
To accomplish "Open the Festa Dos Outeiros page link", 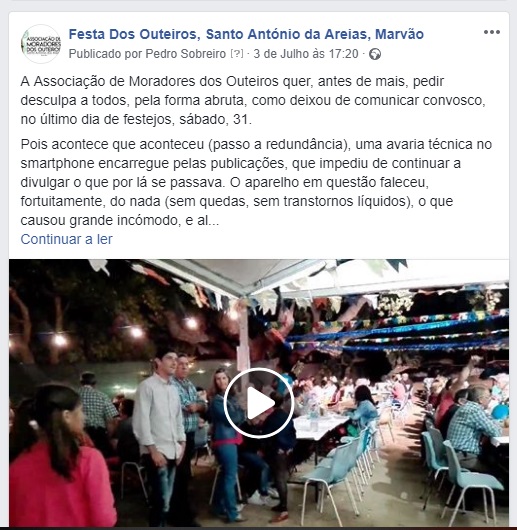I will [x=246, y=34].
